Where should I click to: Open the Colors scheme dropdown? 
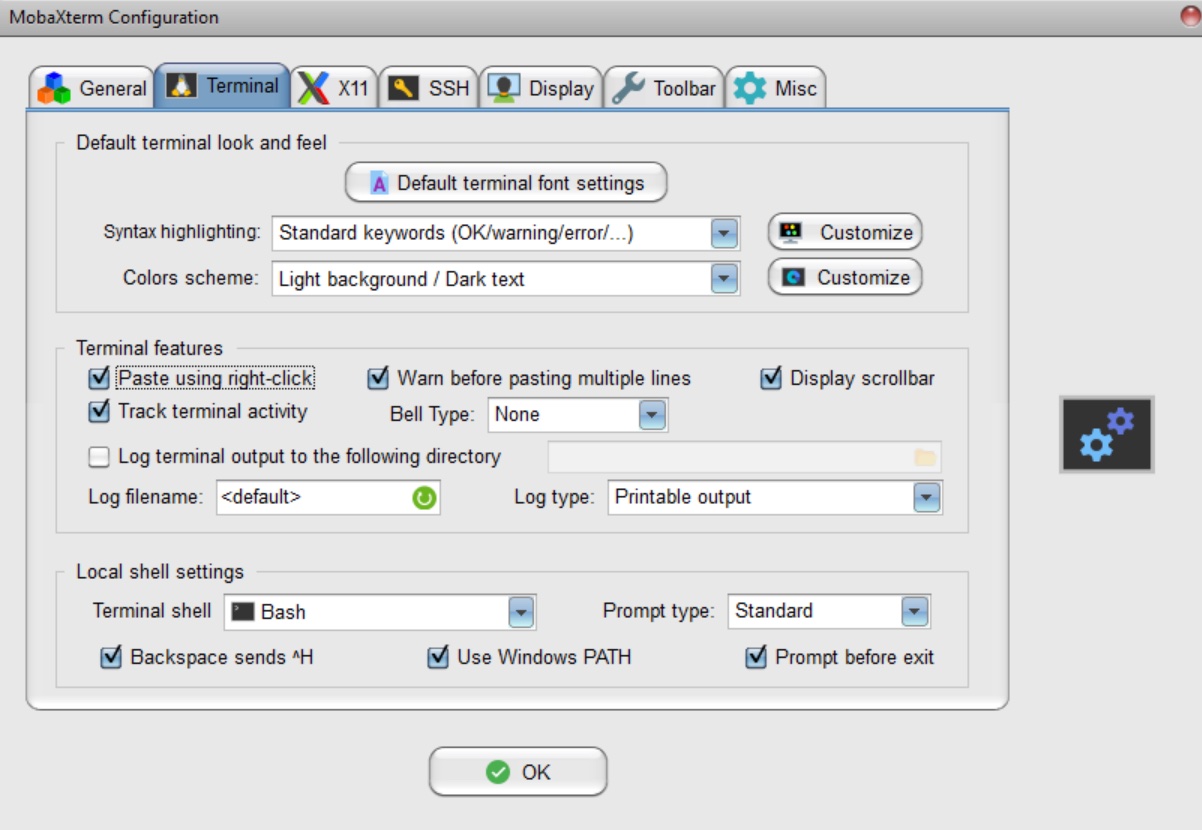[x=724, y=279]
